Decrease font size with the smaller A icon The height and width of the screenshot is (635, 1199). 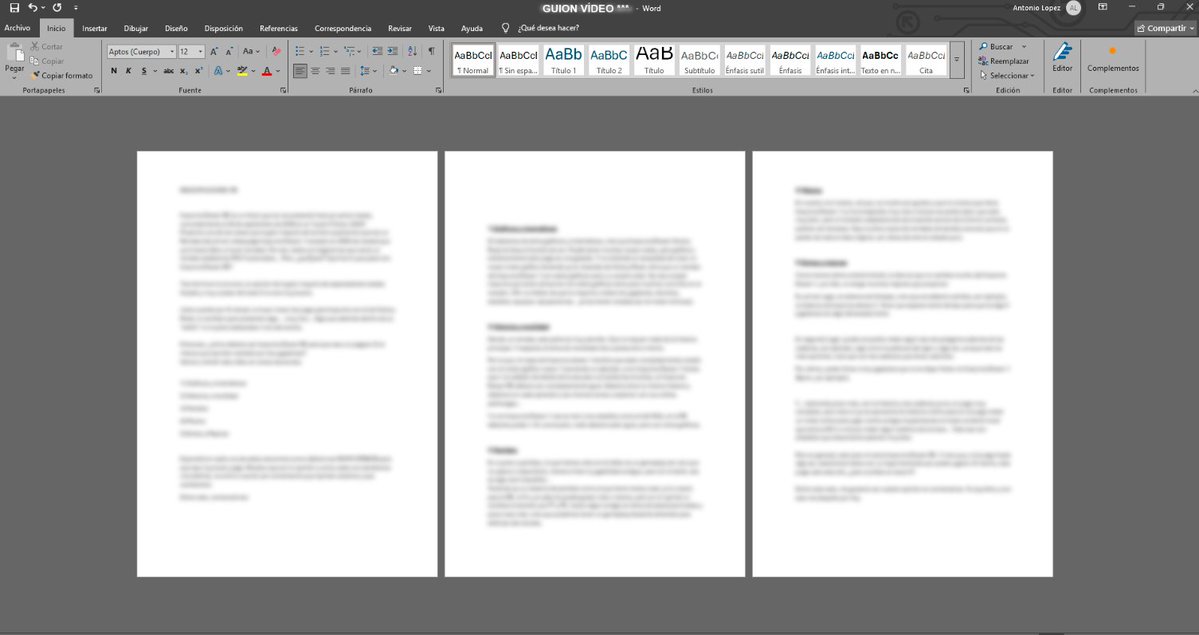coord(229,51)
